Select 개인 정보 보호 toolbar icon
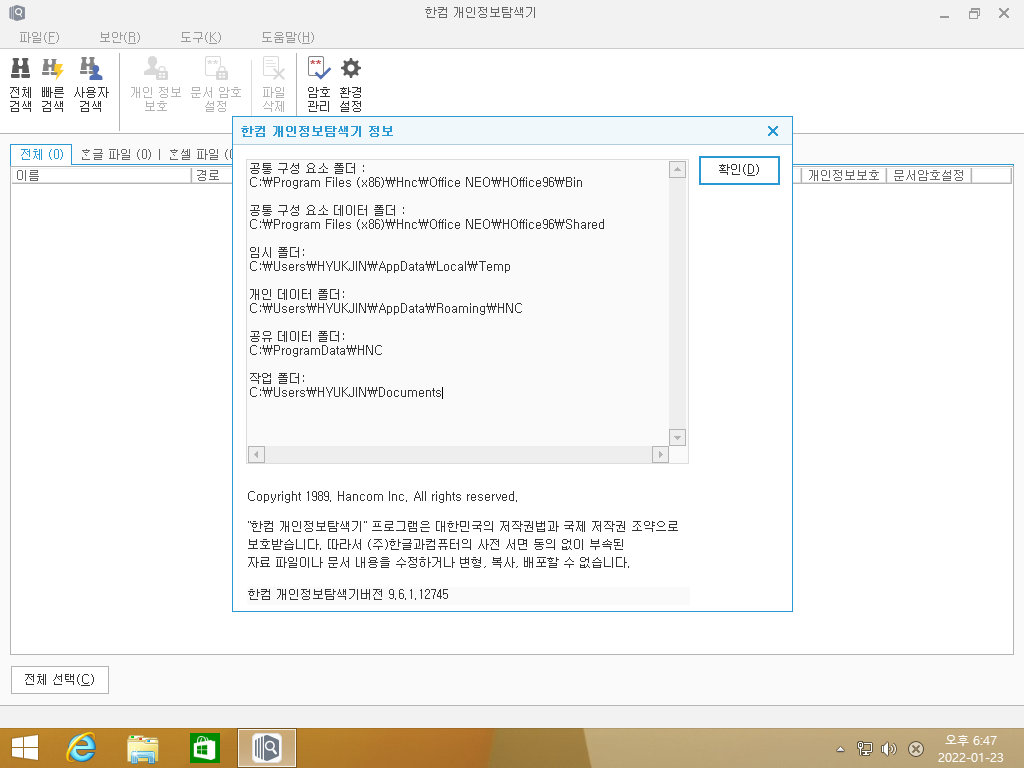This screenshot has height=768, width=1024. click(155, 84)
